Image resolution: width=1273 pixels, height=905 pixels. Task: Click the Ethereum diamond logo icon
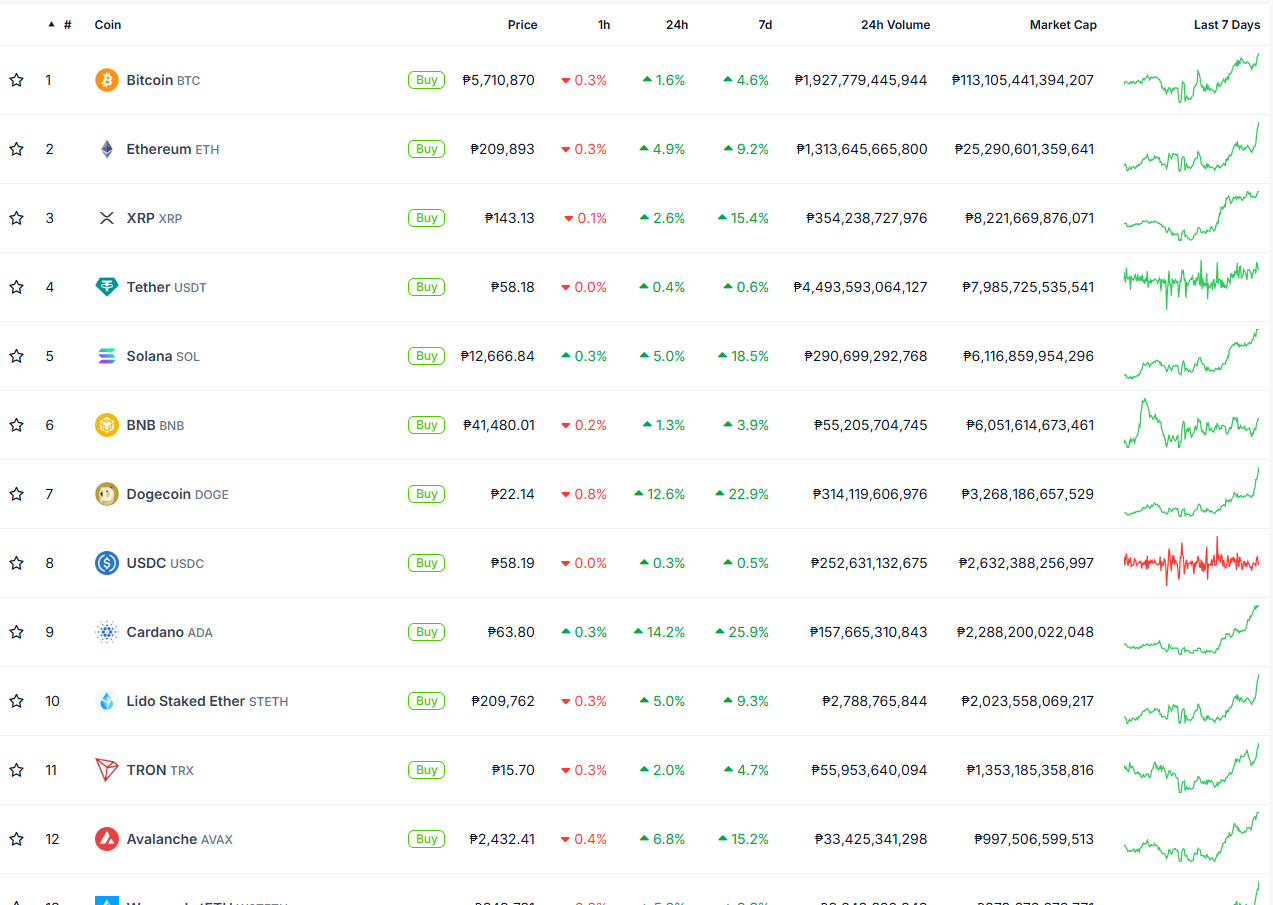[107, 149]
